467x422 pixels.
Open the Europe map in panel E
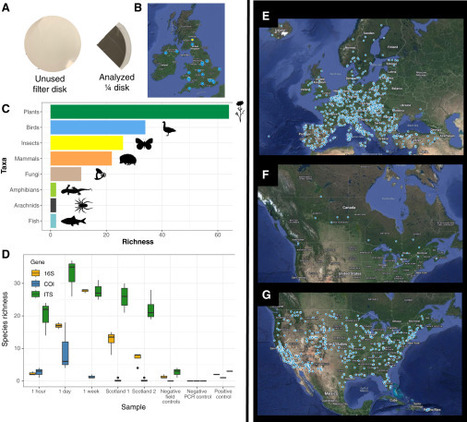pos(361,87)
